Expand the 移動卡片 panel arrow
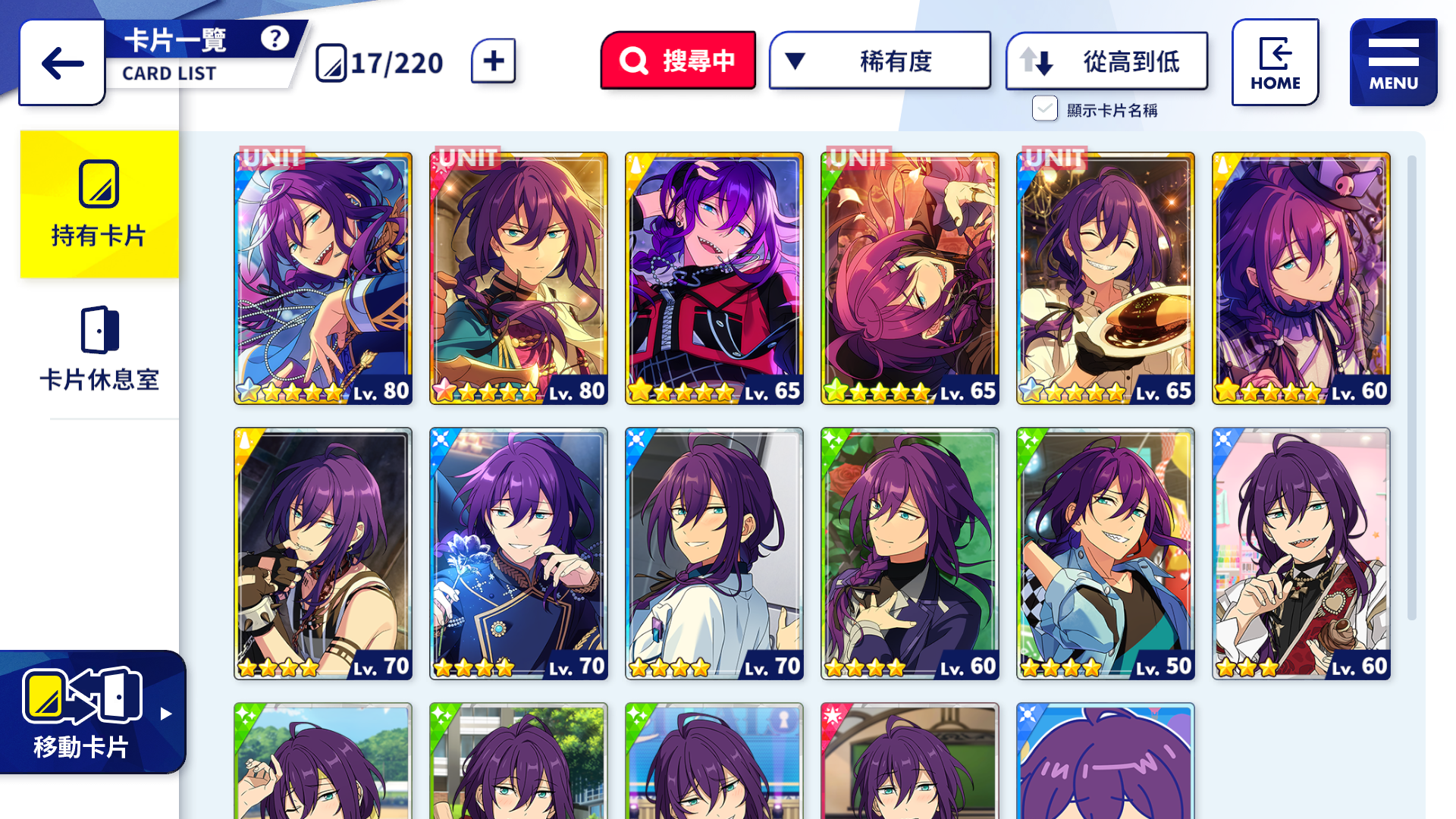This screenshot has height=819, width=1456. [166, 714]
